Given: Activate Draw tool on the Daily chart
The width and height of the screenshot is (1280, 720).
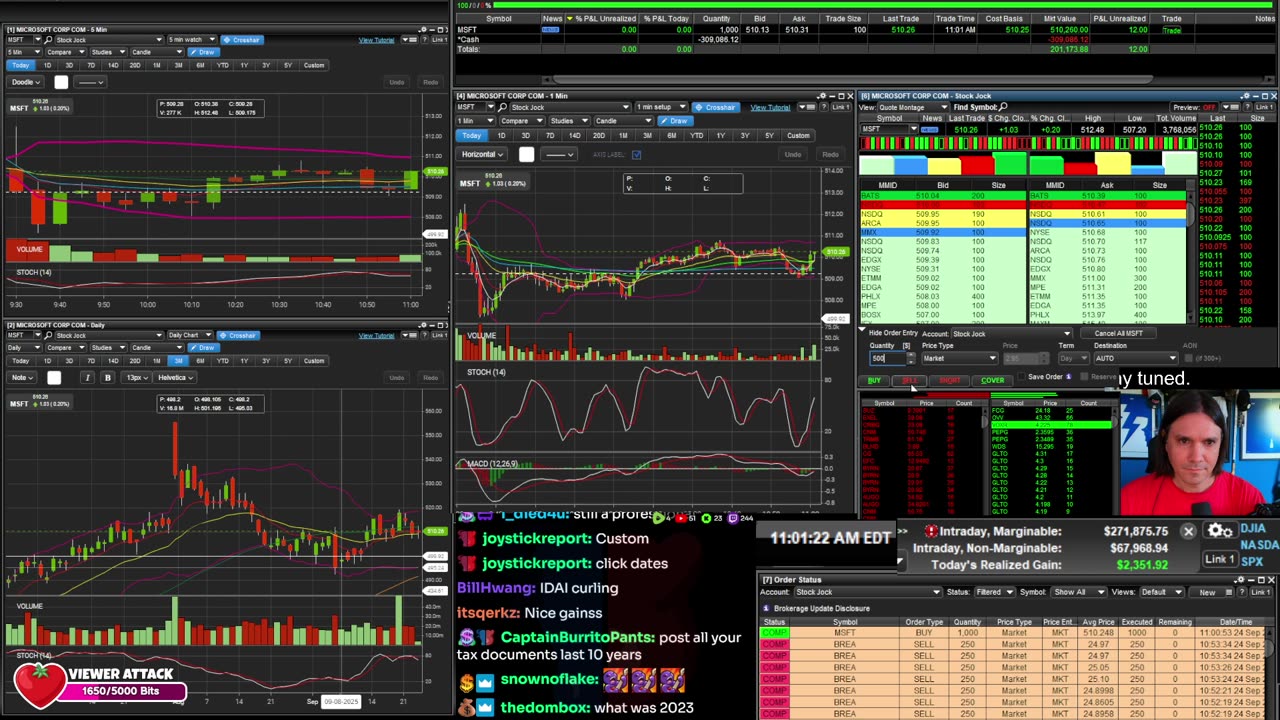Looking at the screenshot, I should point(204,348).
